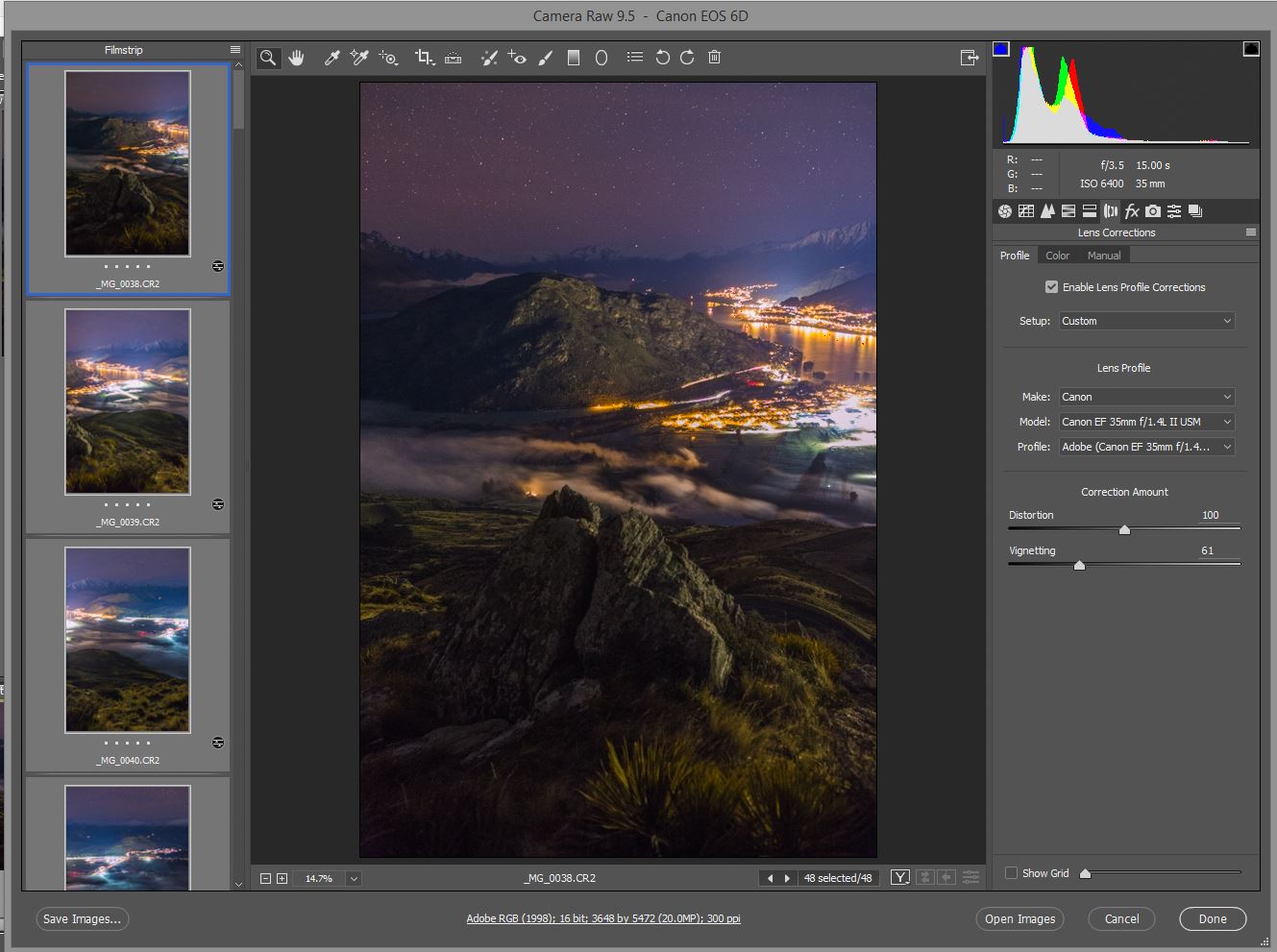This screenshot has height=952, width=1277.
Task: Select the White Balance eyedropper tool
Action: click(332, 58)
